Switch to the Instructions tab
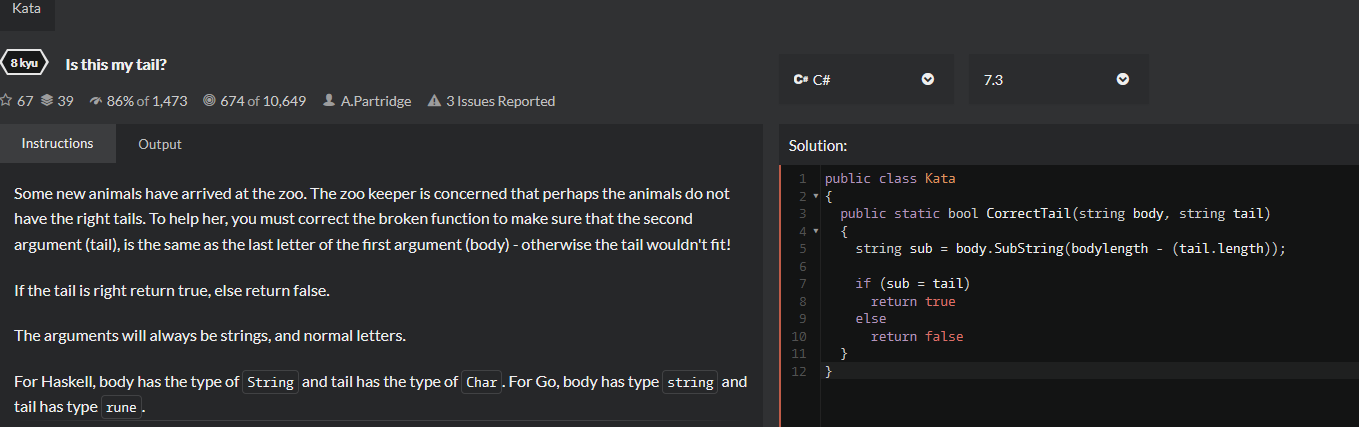Image resolution: width=1359 pixels, height=427 pixels. [x=58, y=143]
